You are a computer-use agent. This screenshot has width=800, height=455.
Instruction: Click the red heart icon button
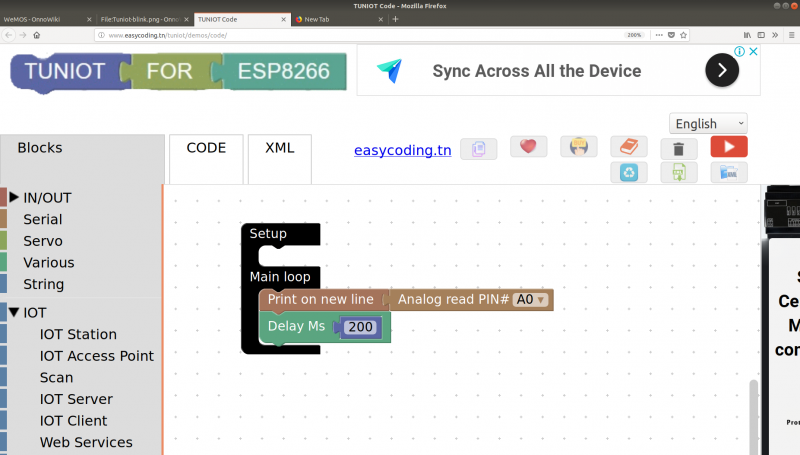coord(528,147)
